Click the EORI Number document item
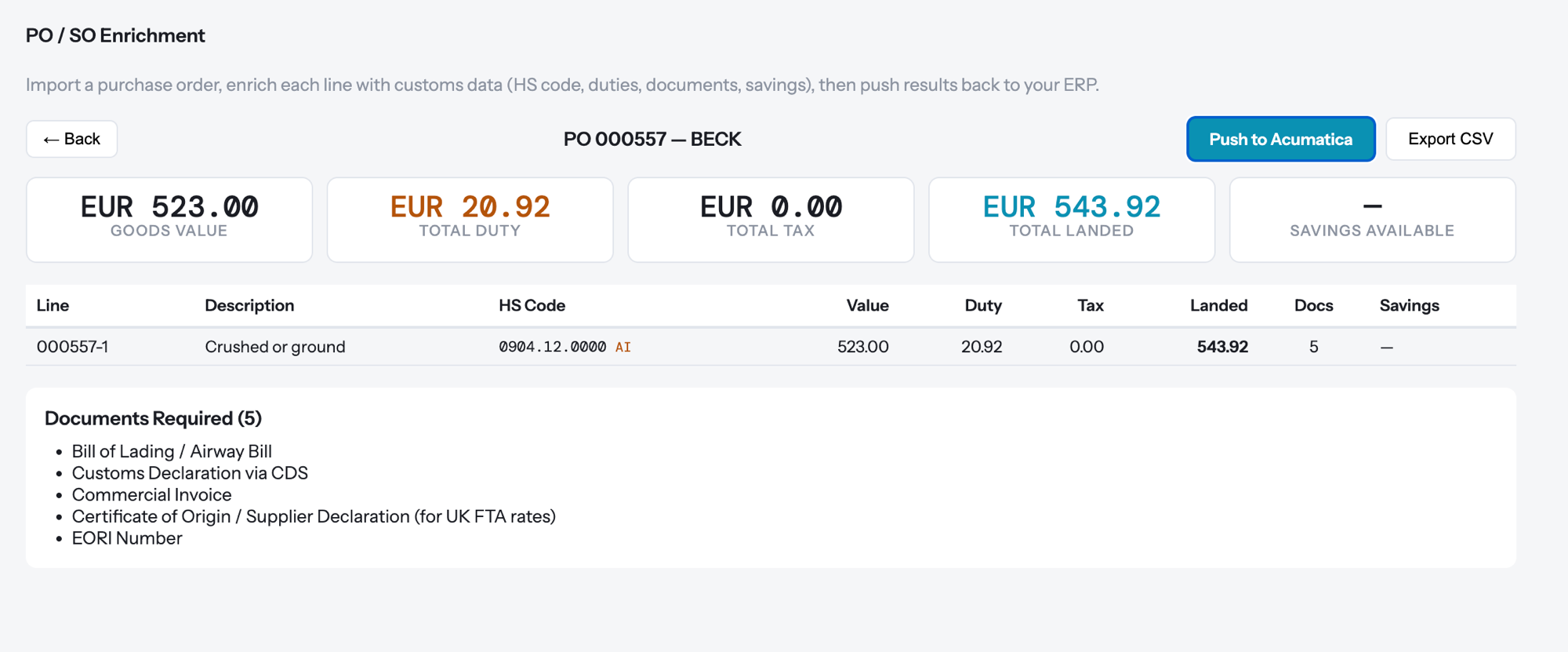 (x=127, y=538)
